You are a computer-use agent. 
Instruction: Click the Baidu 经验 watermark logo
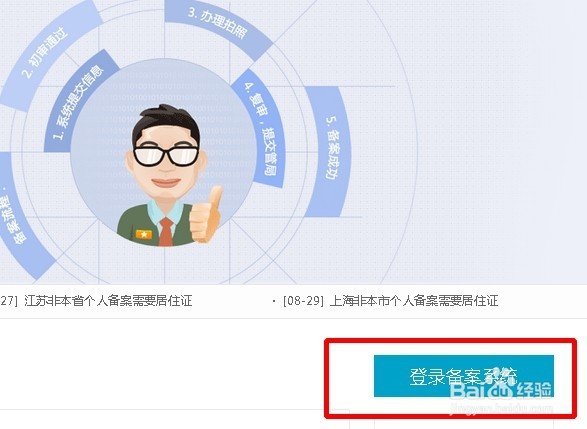coord(501,390)
